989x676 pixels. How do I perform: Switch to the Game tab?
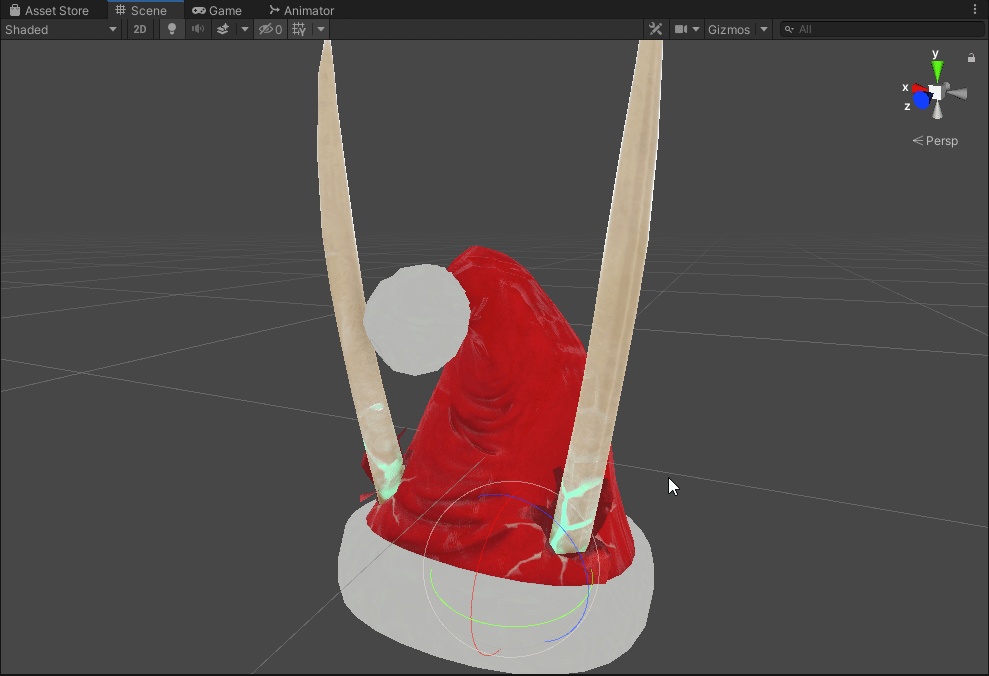[217, 10]
